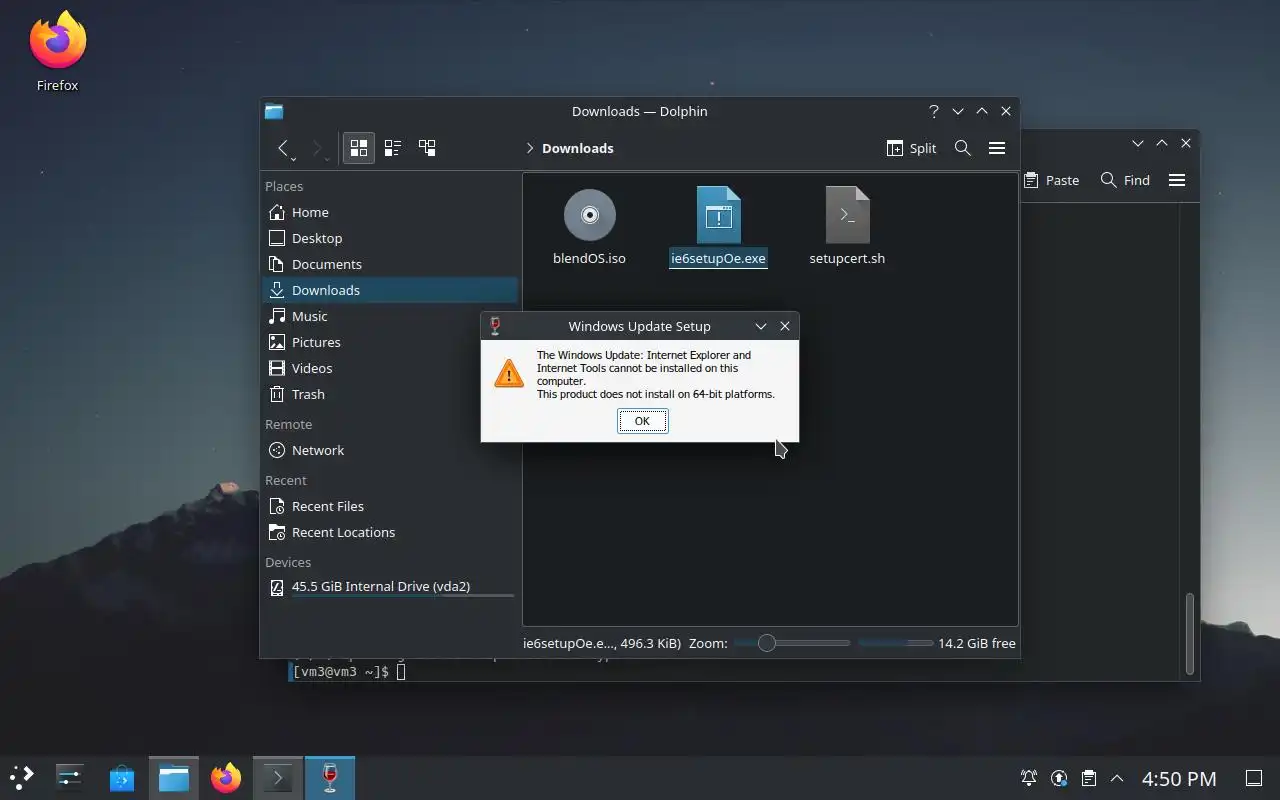Minimize the Windows Update Setup dialog
Viewport: 1280px width, 800px height.
(x=761, y=326)
